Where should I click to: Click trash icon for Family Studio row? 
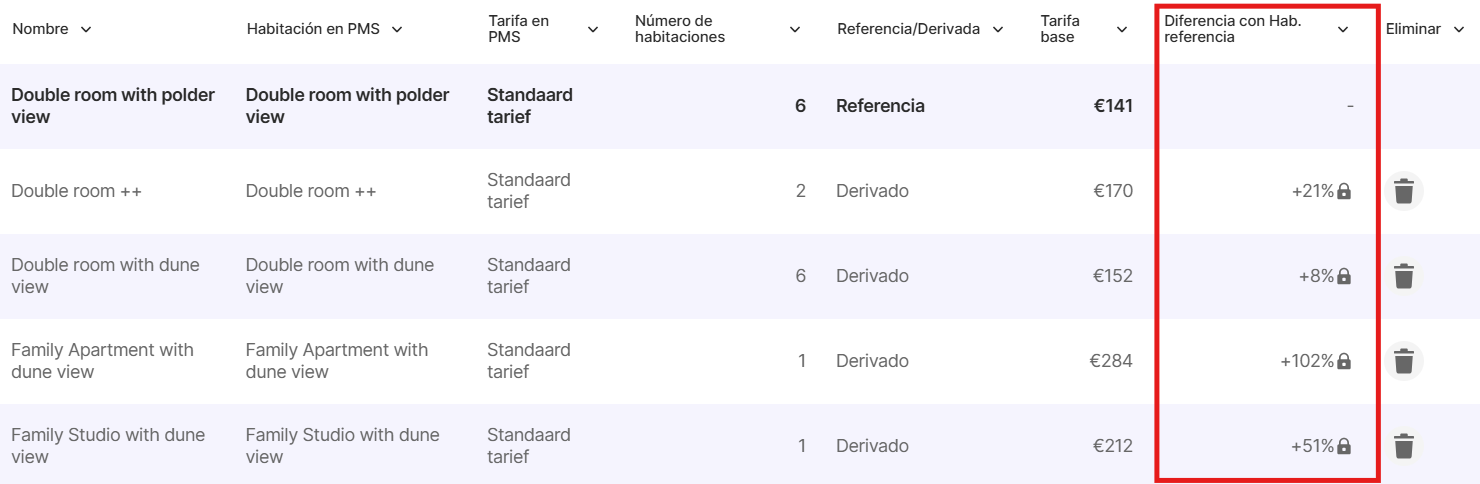pyautogui.click(x=1404, y=446)
